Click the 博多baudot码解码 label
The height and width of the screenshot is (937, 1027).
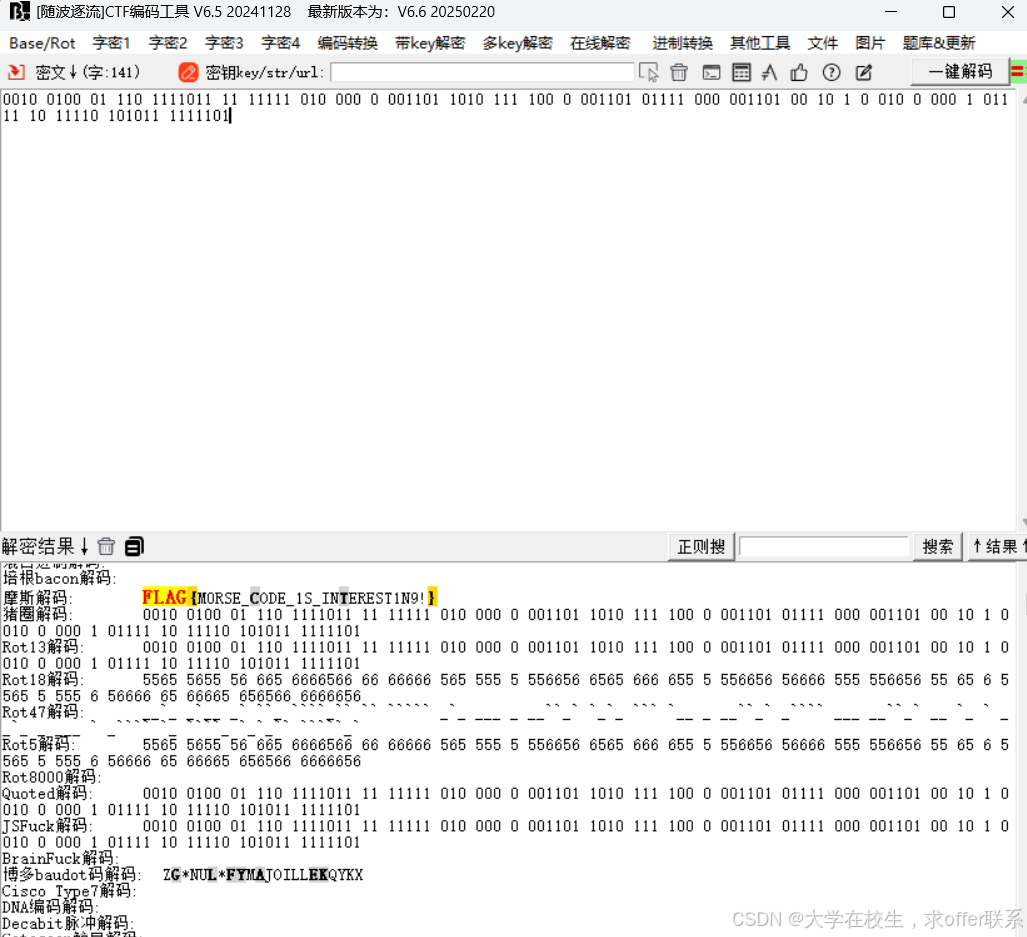72,875
